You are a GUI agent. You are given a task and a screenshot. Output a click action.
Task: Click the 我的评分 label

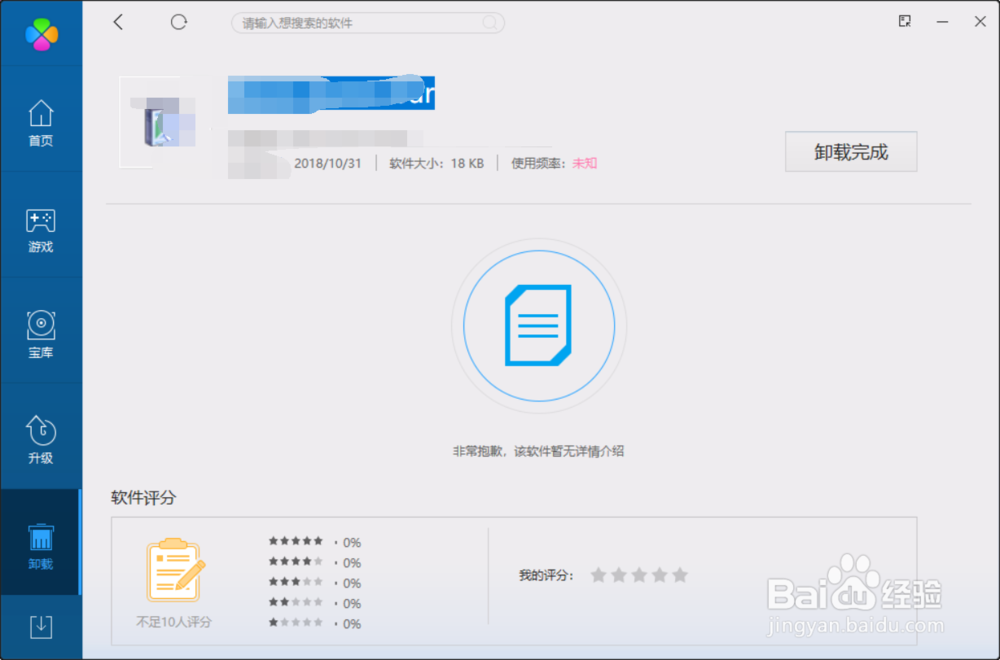tap(546, 575)
